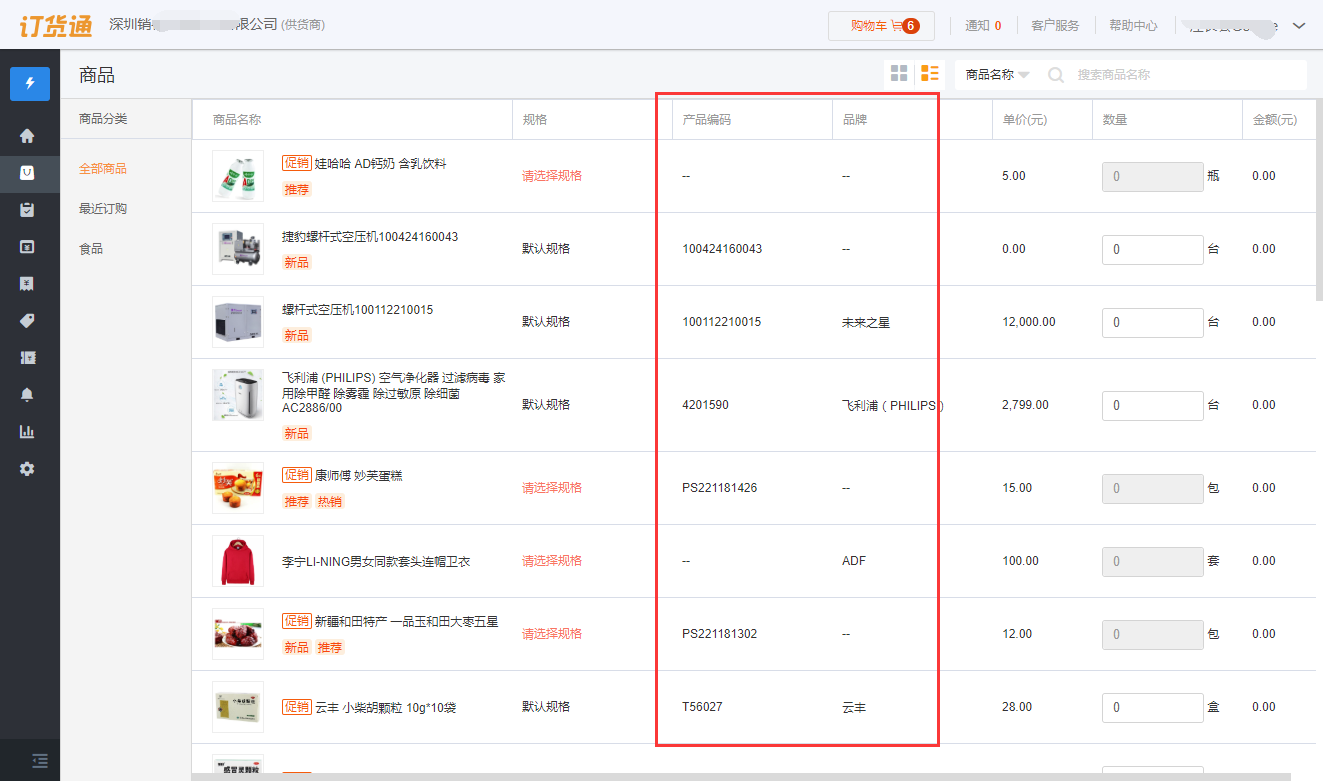Viewport: 1323px width, 781px height.
Task: Select the shopping bag products icon
Action: pos(27,173)
